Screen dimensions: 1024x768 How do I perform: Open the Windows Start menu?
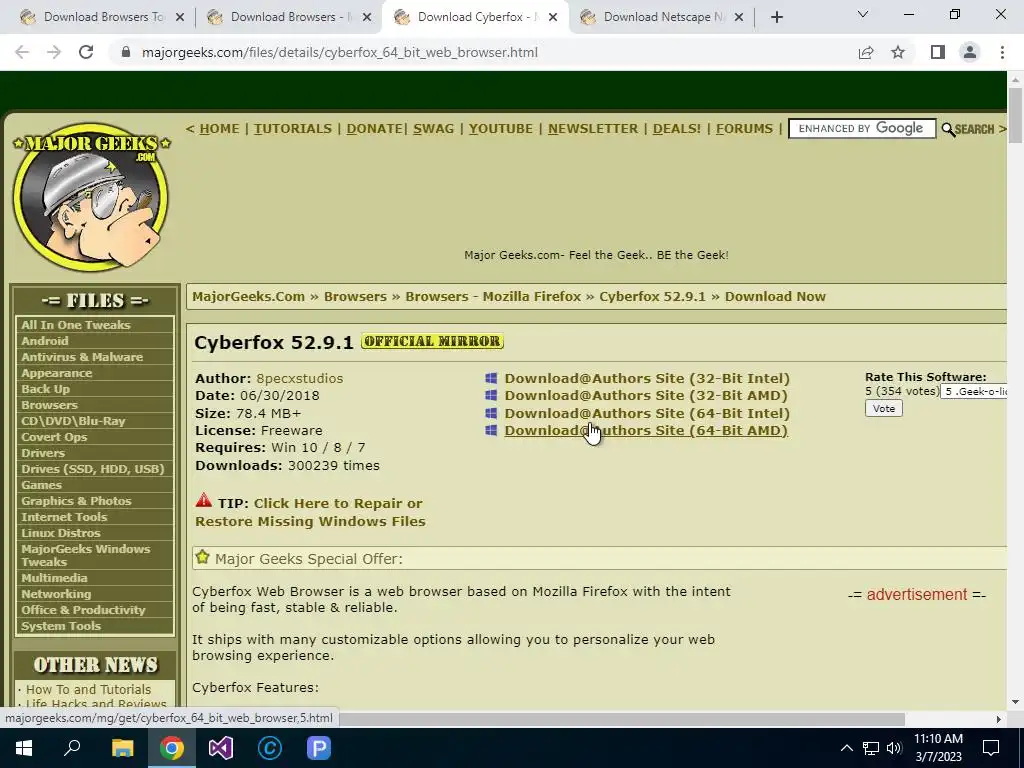coord(24,748)
